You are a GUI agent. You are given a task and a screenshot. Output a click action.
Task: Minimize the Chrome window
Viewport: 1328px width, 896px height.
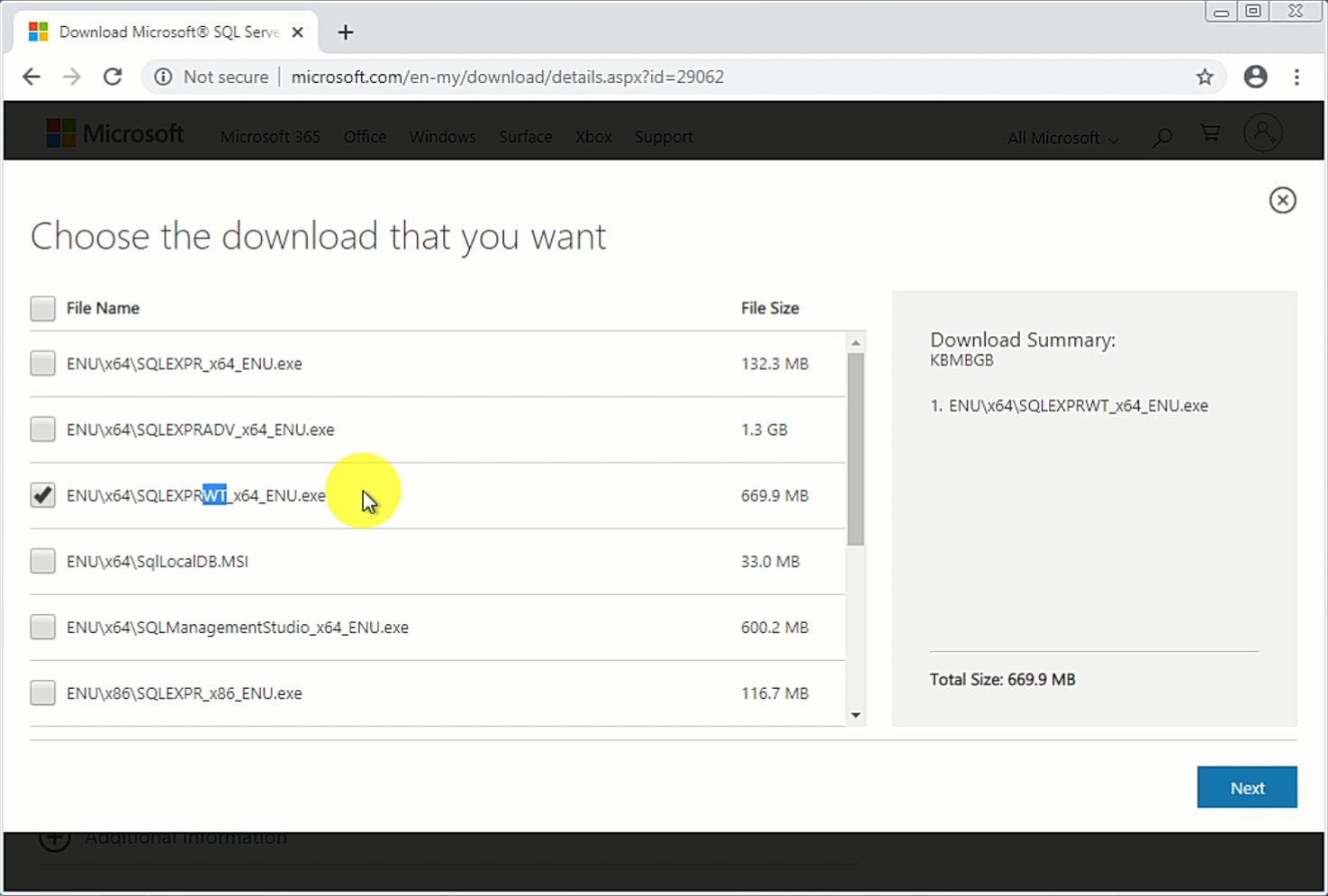[1221, 11]
